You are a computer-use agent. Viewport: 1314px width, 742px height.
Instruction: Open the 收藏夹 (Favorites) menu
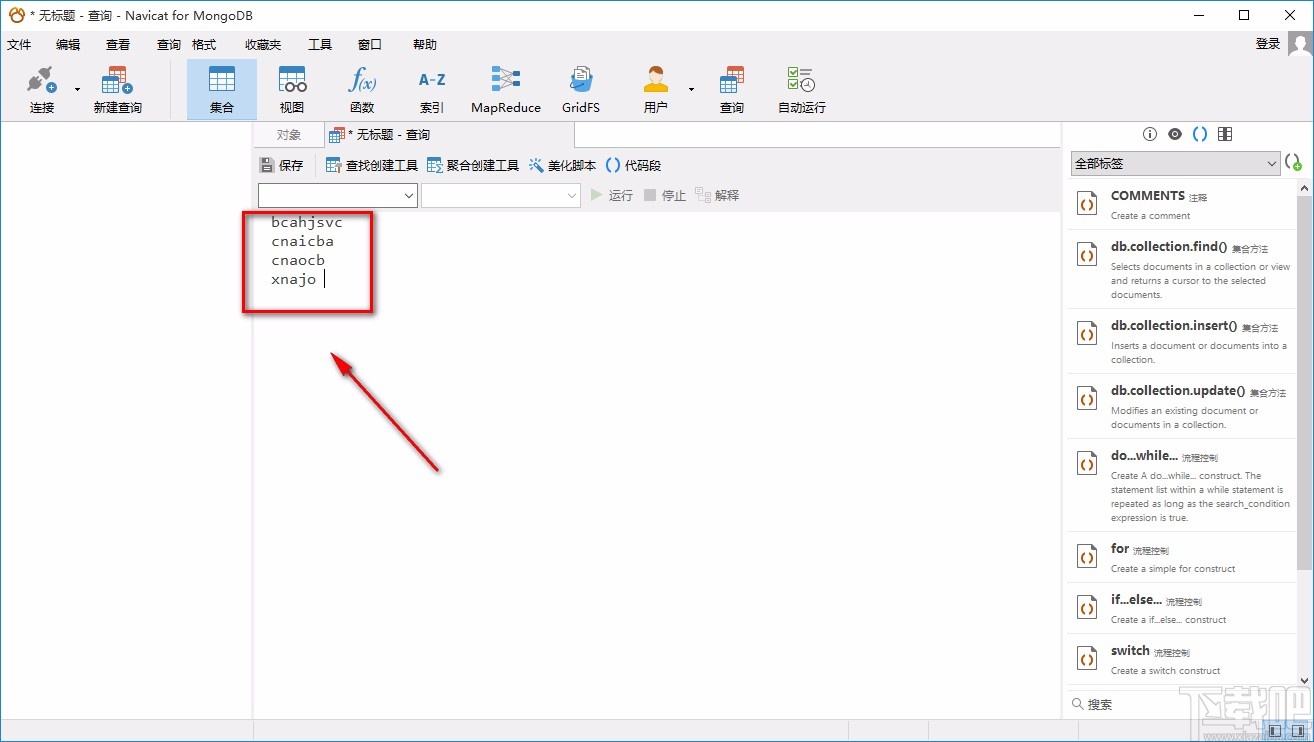[x=263, y=45]
